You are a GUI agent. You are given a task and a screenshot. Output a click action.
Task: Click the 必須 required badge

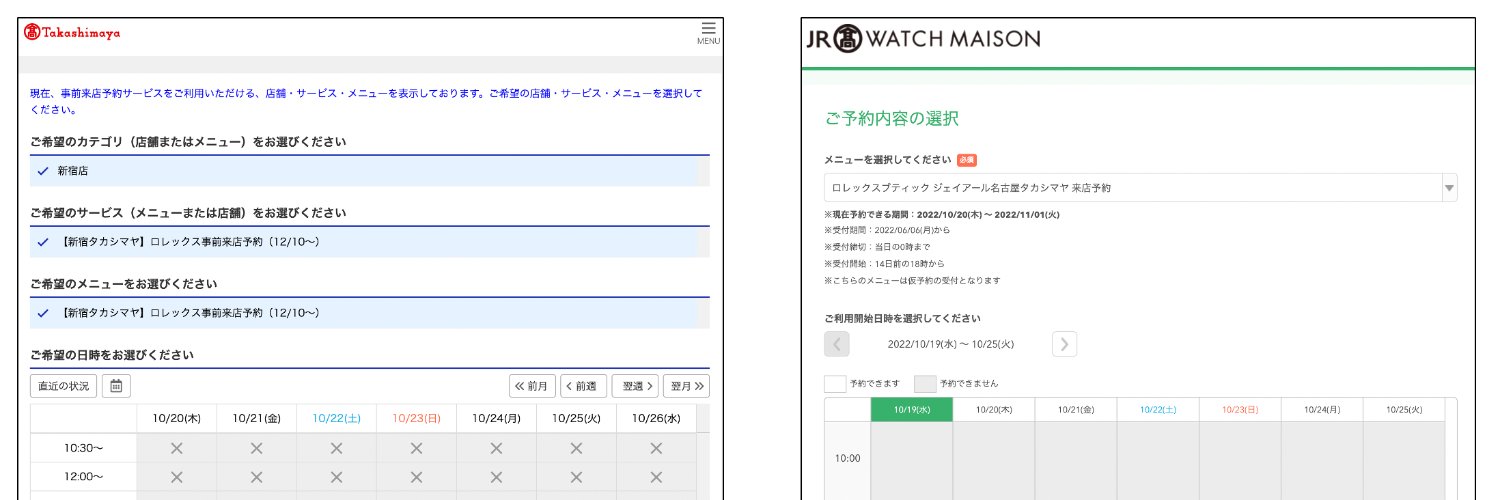tap(966, 160)
